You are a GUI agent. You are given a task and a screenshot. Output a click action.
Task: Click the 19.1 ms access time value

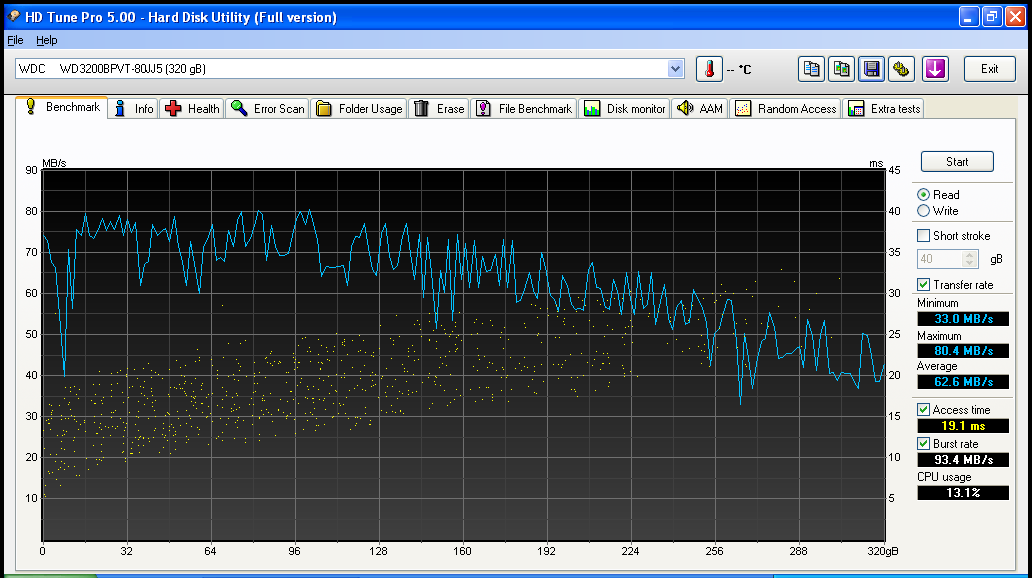tap(963, 426)
